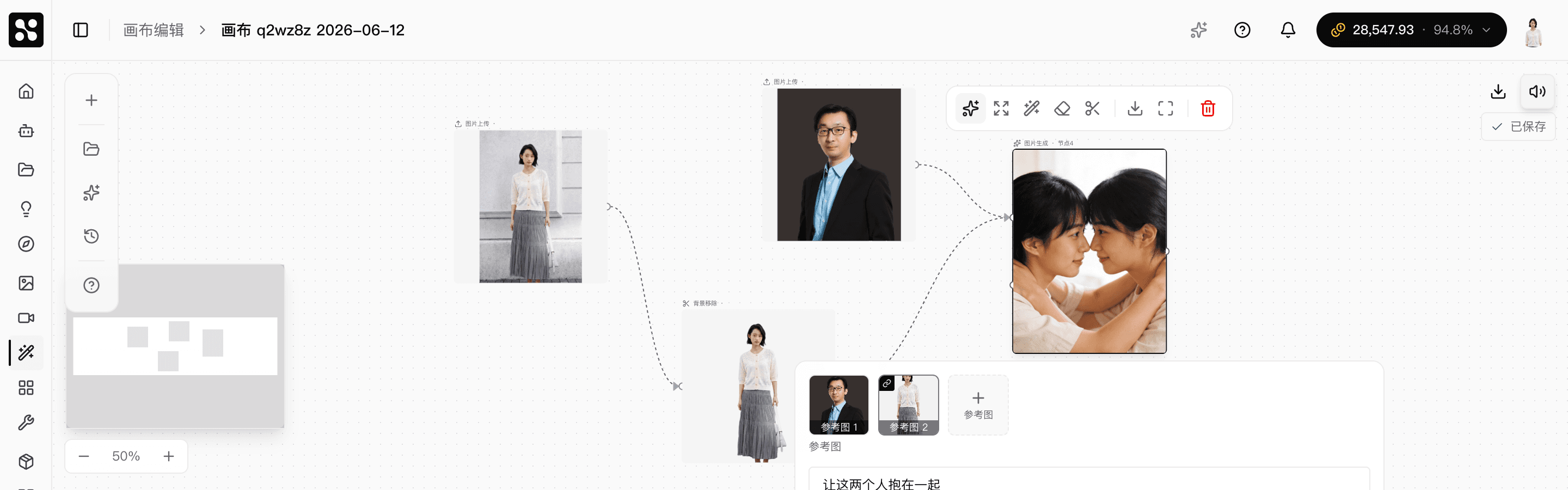Click the add node plus button
This screenshot has height=490, width=1568.
point(91,100)
